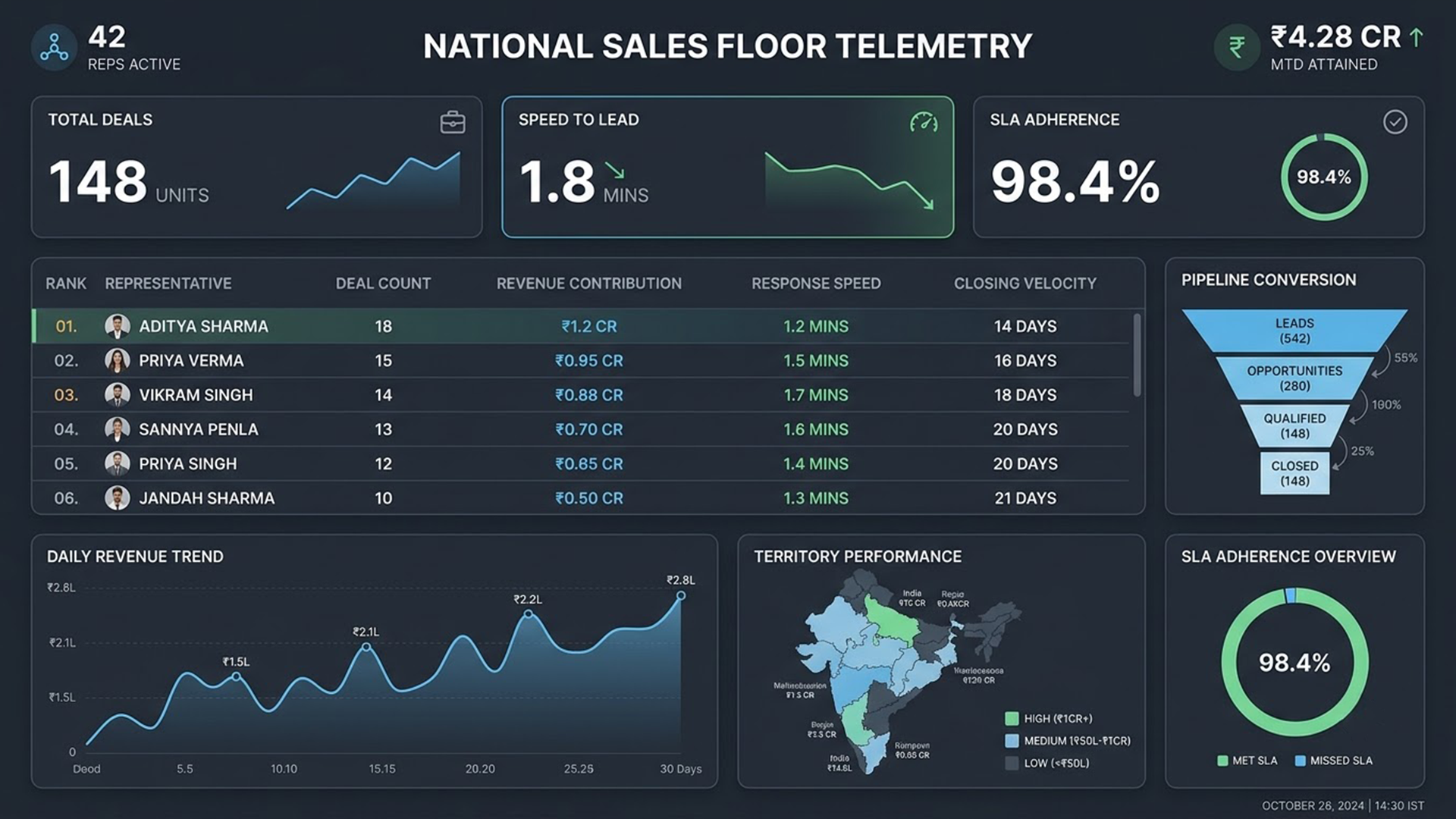The image size is (1456, 819).
Task: Click Sannya Penla's avatar
Action: pyautogui.click(x=117, y=429)
